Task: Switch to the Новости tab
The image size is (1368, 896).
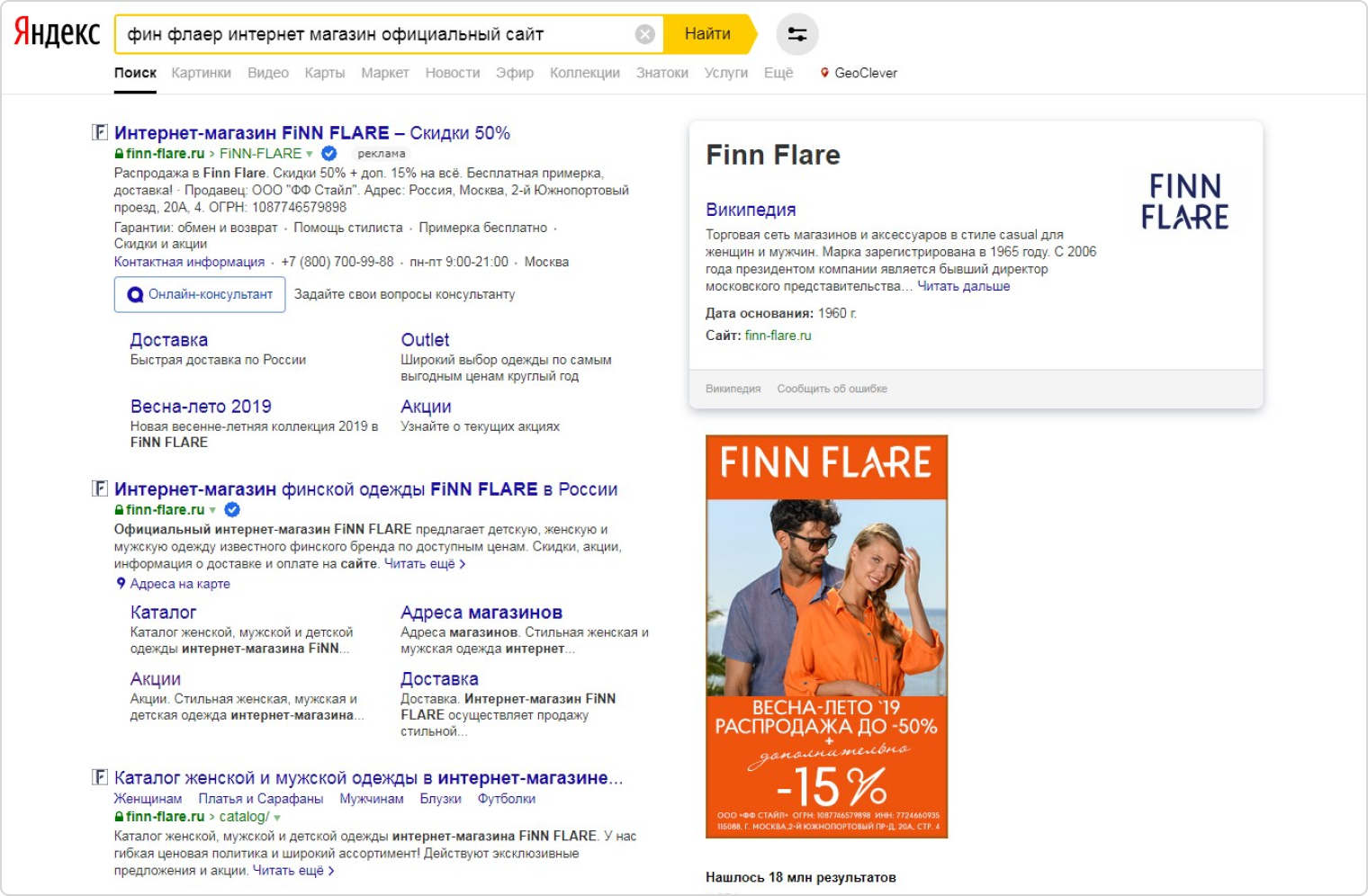Action: [453, 73]
